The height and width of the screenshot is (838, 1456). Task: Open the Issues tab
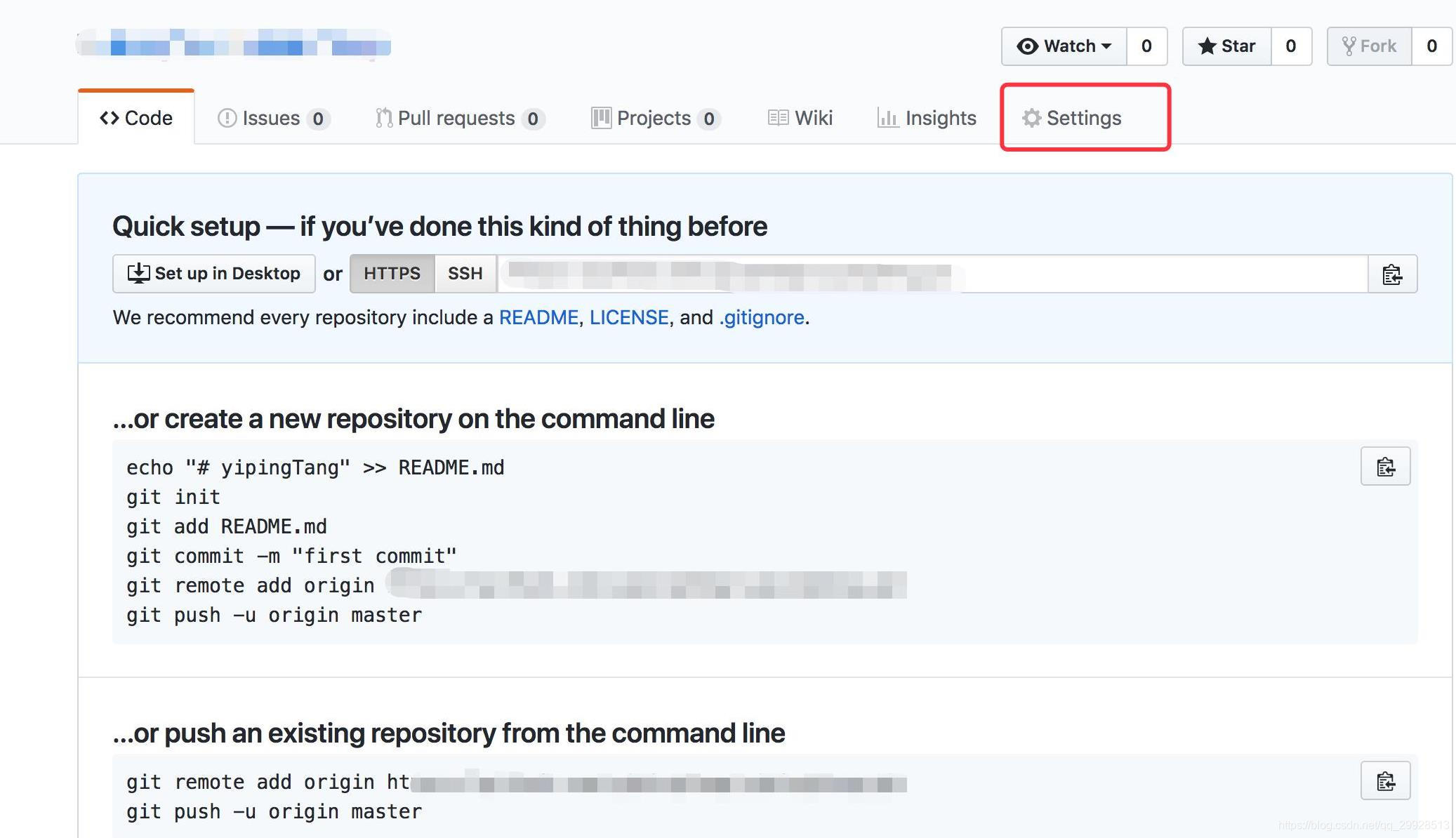click(274, 118)
